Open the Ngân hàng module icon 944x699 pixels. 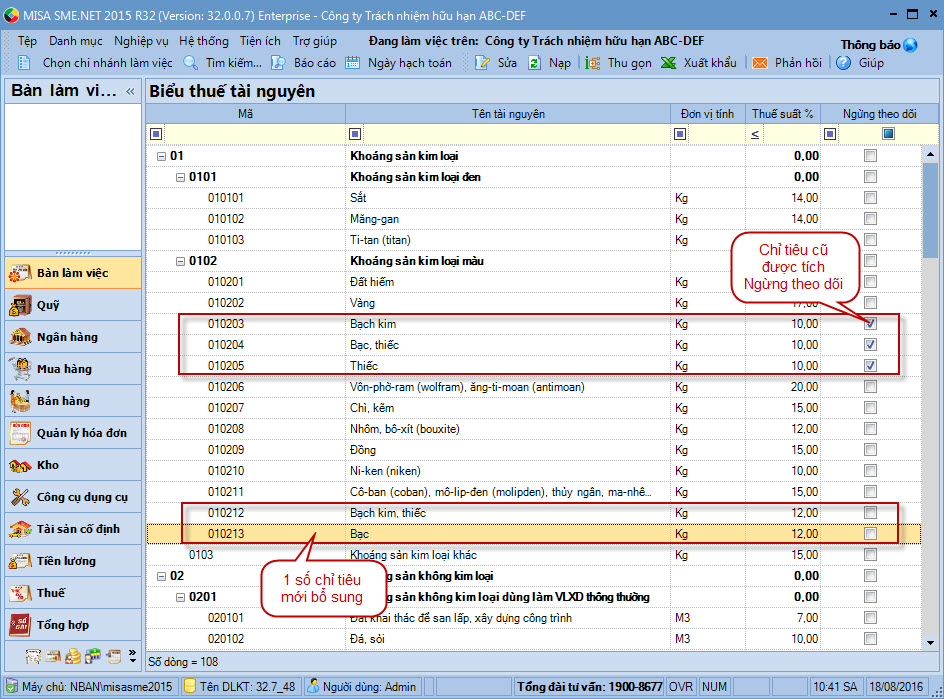[20, 337]
